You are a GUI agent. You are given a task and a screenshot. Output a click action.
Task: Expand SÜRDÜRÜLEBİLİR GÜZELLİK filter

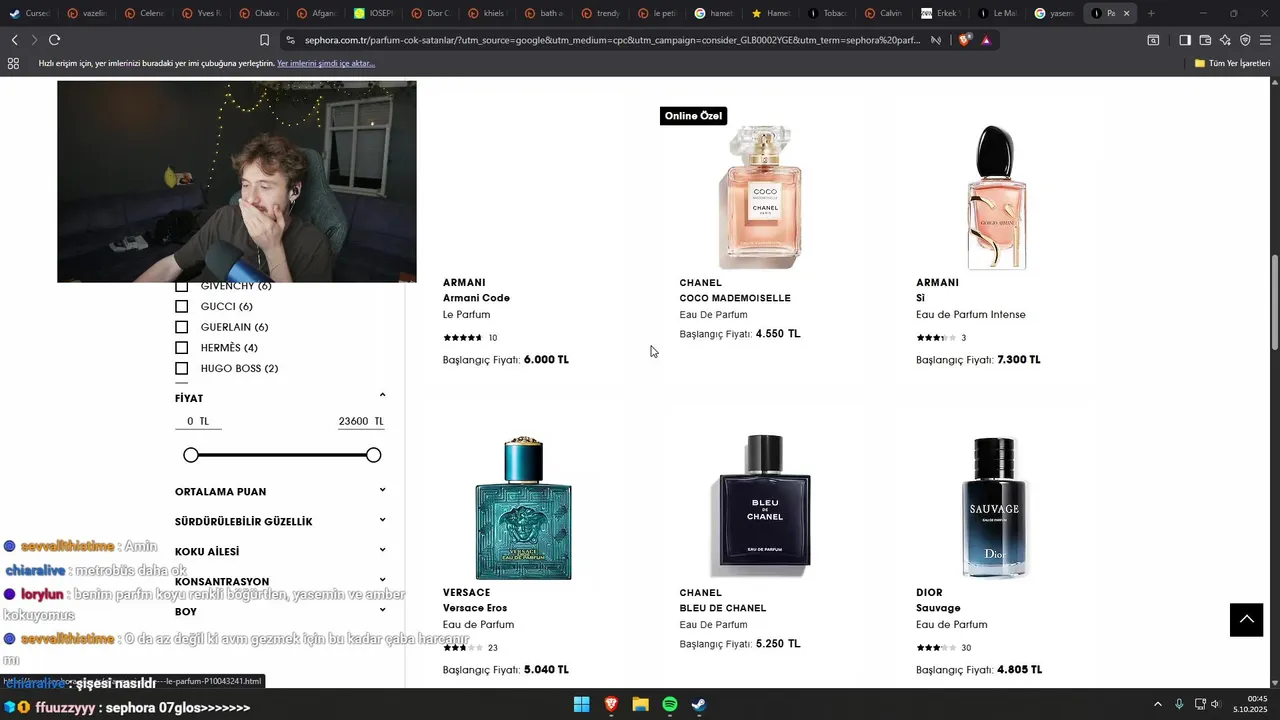tap(382, 520)
